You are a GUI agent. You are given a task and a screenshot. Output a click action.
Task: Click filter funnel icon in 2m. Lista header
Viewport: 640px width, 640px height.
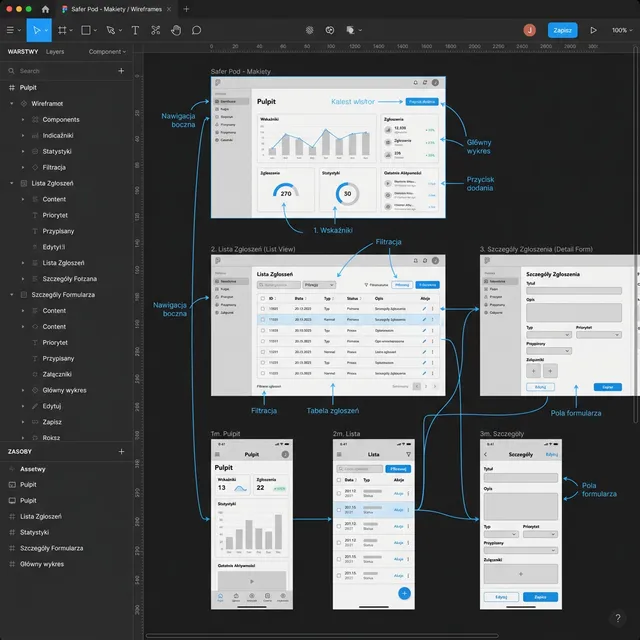(x=408, y=454)
